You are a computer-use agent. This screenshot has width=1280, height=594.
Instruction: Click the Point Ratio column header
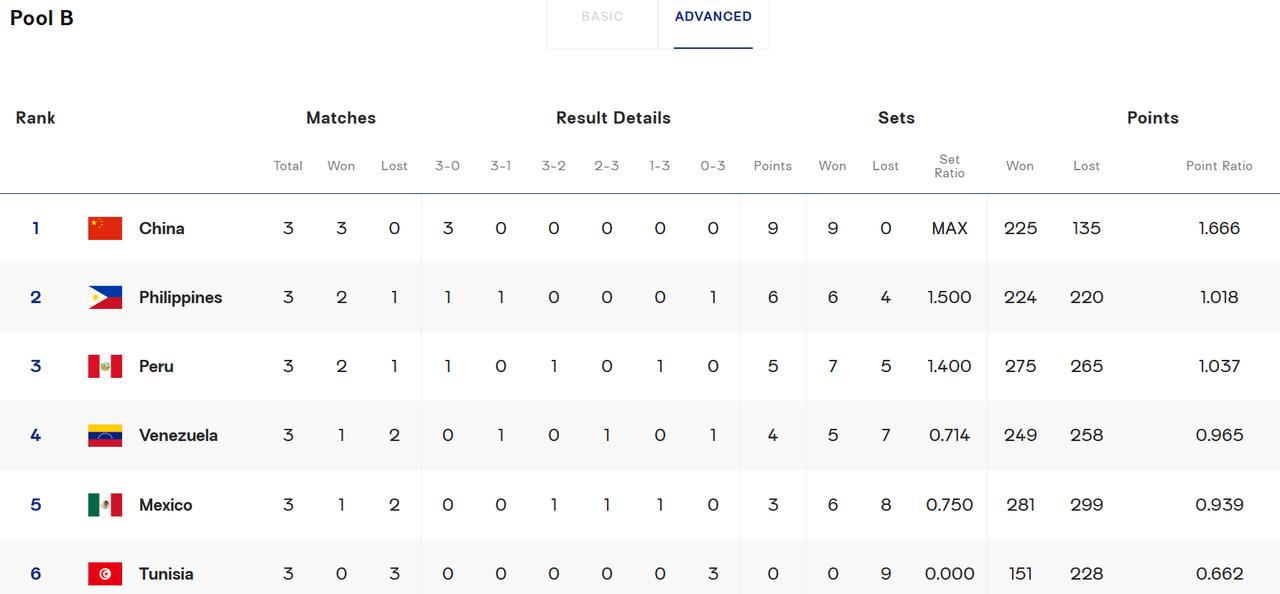coord(1219,166)
